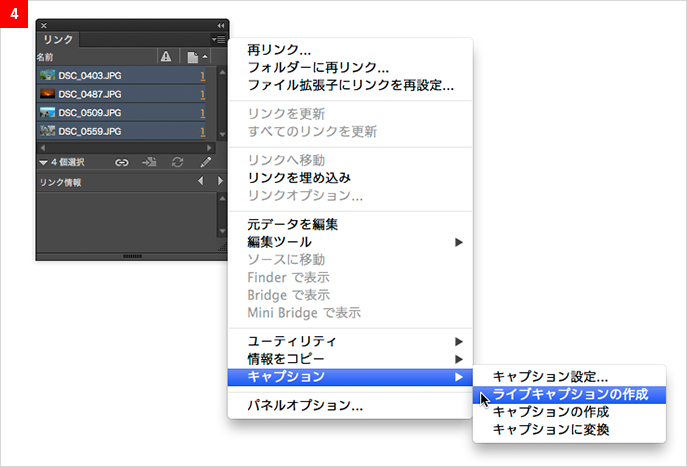Viewport: 687px width, 467px height.
Task: Open page link number for DSC_0509.JPG
Action: pyautogui.click(x=202, y=112)
